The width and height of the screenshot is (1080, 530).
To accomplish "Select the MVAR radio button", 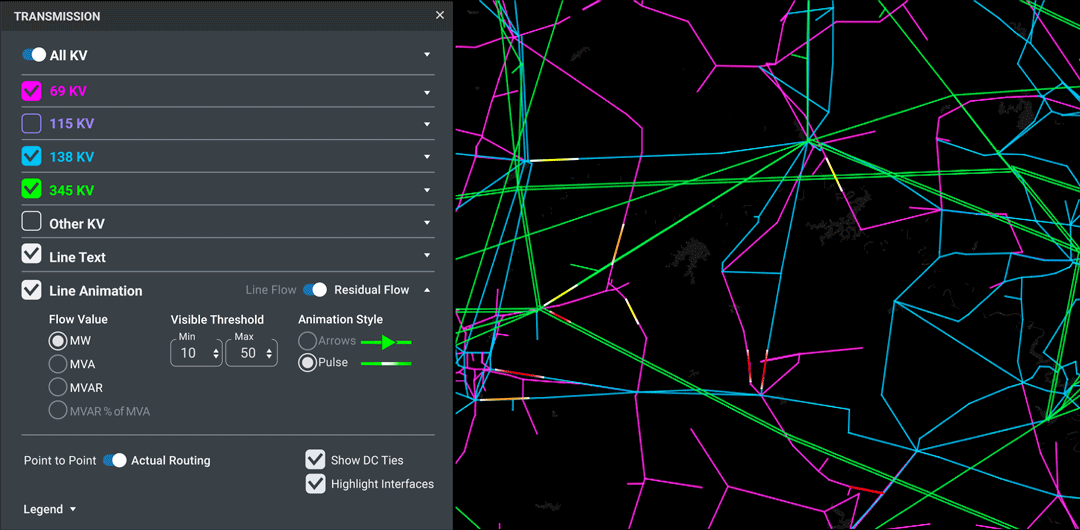I will coord(58,387).
